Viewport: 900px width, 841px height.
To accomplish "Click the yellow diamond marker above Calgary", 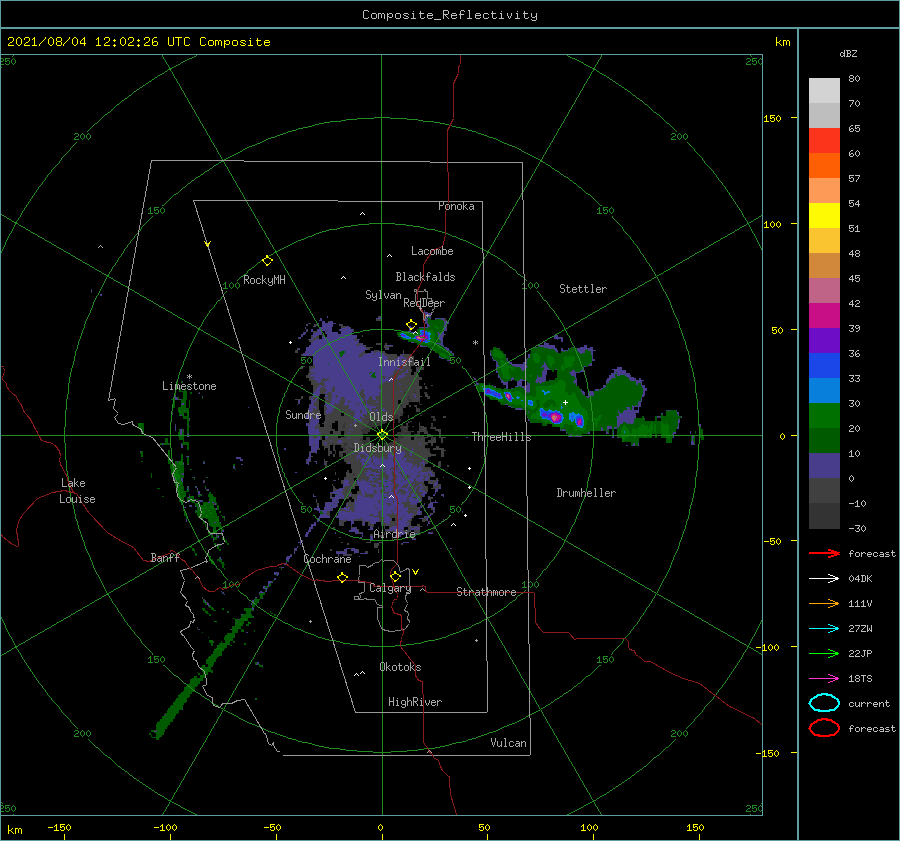I will [395, 576].
